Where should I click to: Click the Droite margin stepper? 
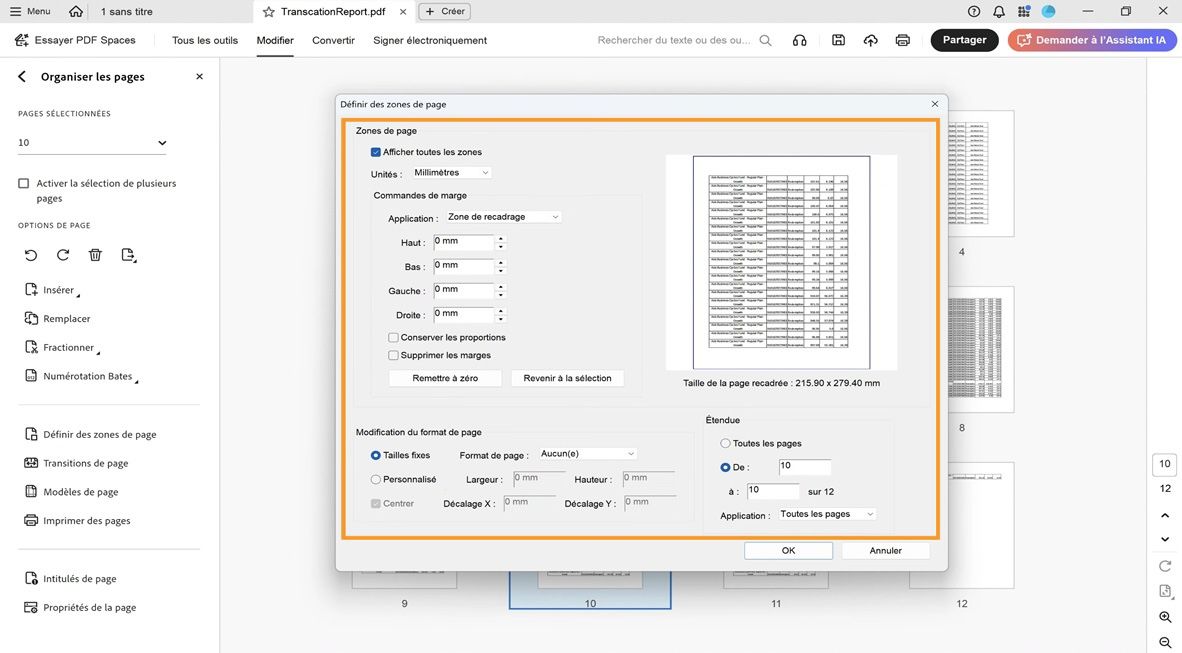[x=501, y=315]
